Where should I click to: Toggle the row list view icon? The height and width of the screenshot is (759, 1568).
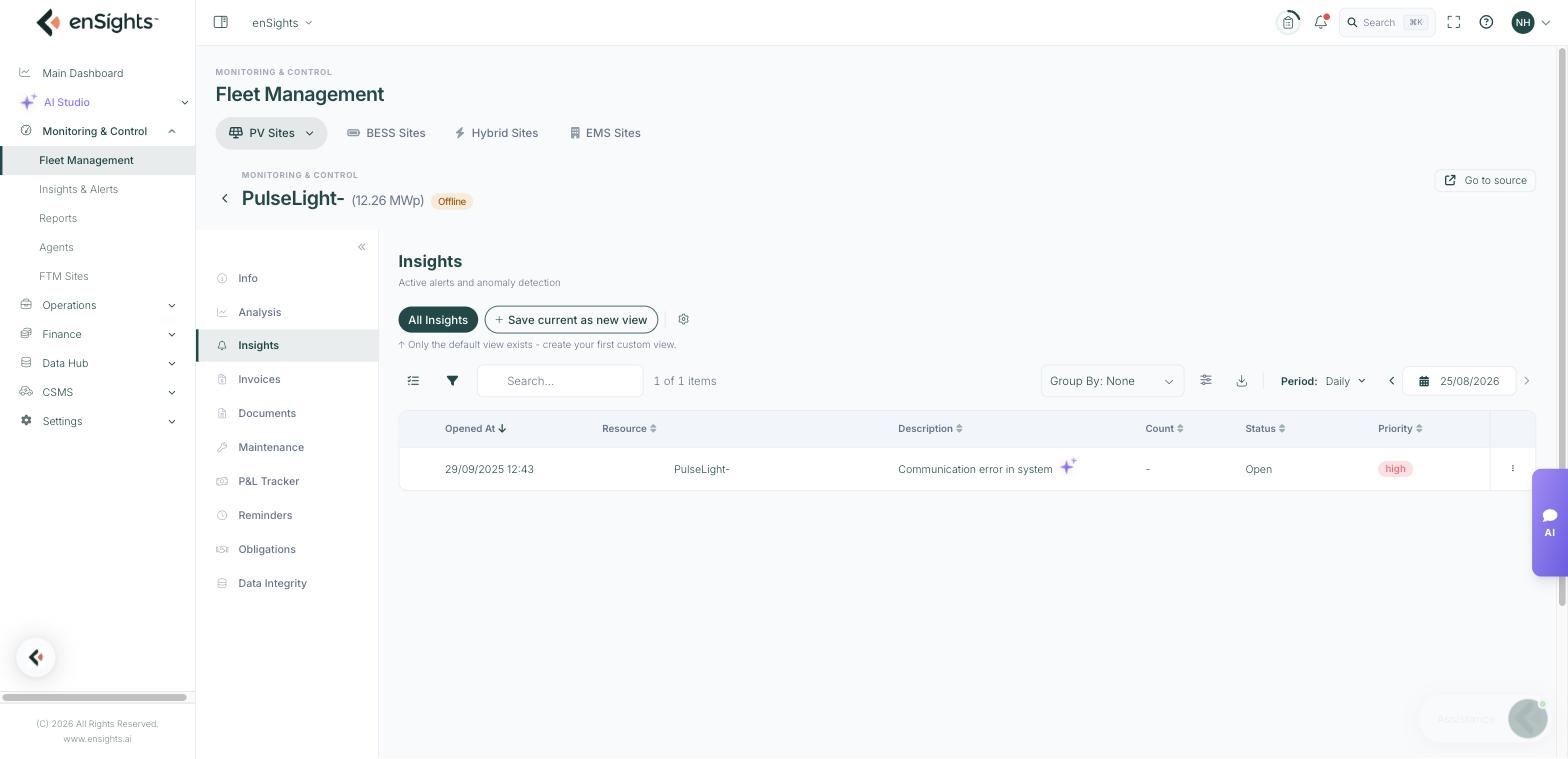click(413, 381)
